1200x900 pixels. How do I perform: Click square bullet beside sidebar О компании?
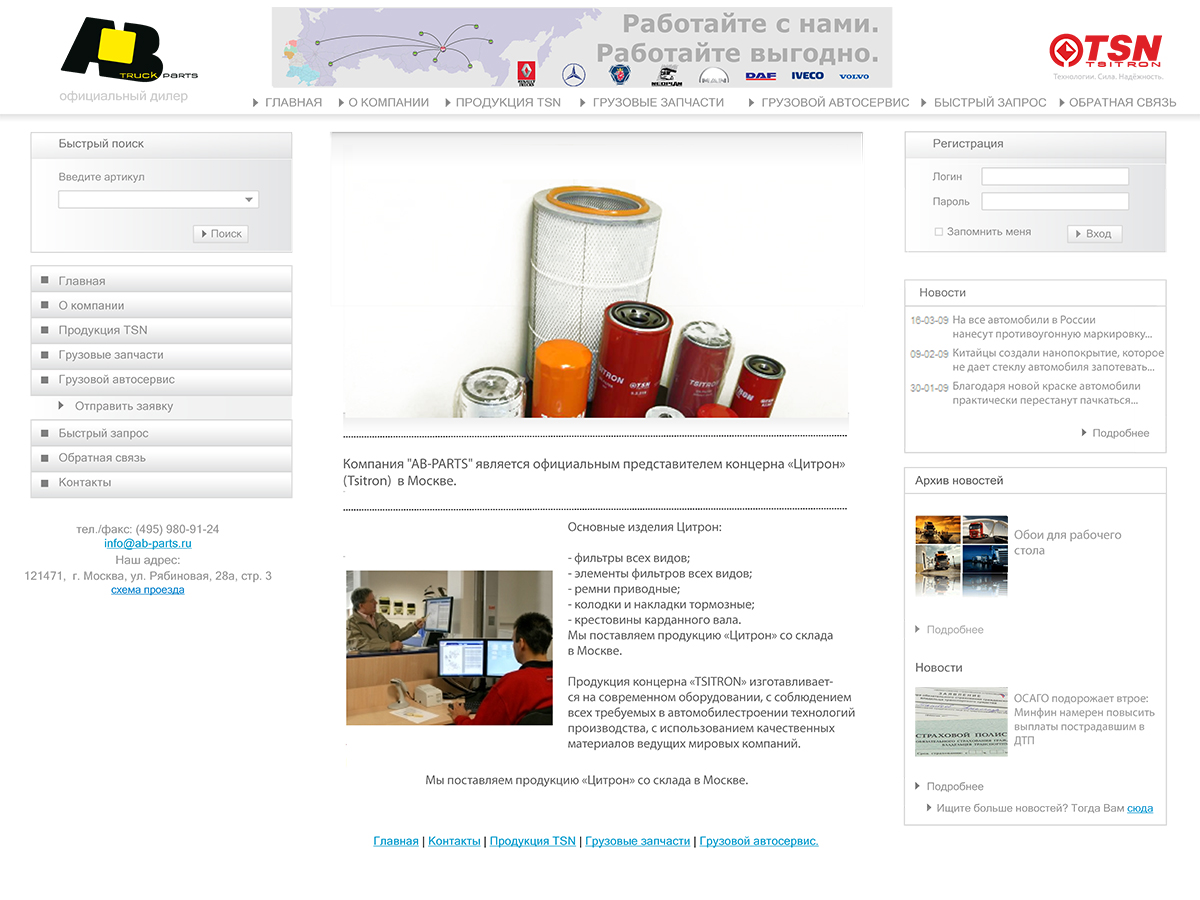click(x=44, y=305)
